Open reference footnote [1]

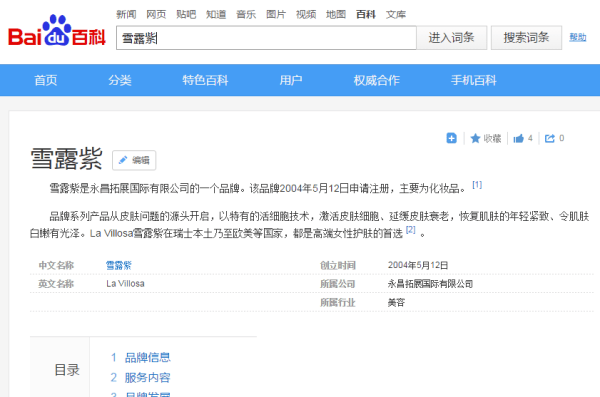pos(477,185)
